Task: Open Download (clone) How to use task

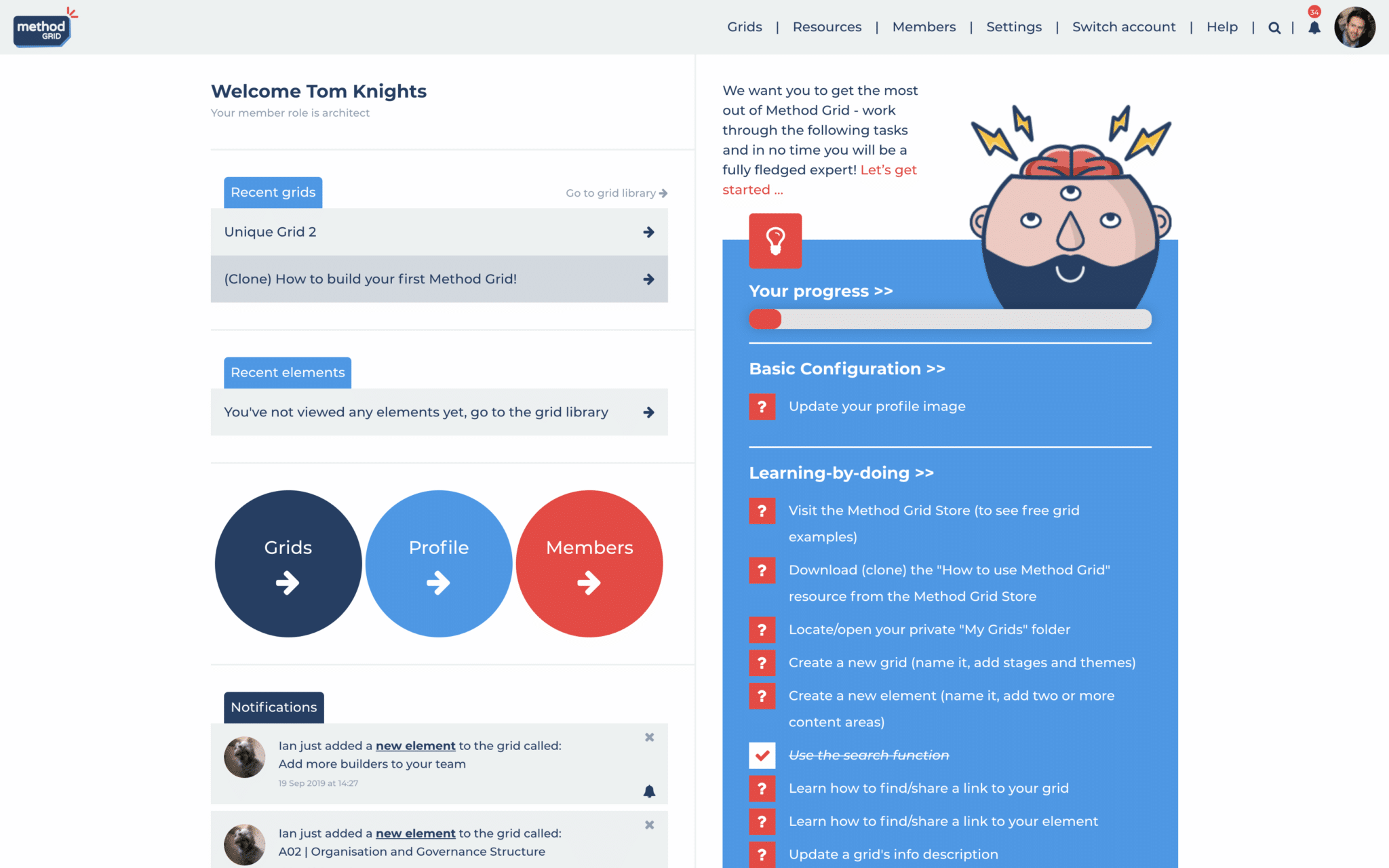Action: pos(949,583)
